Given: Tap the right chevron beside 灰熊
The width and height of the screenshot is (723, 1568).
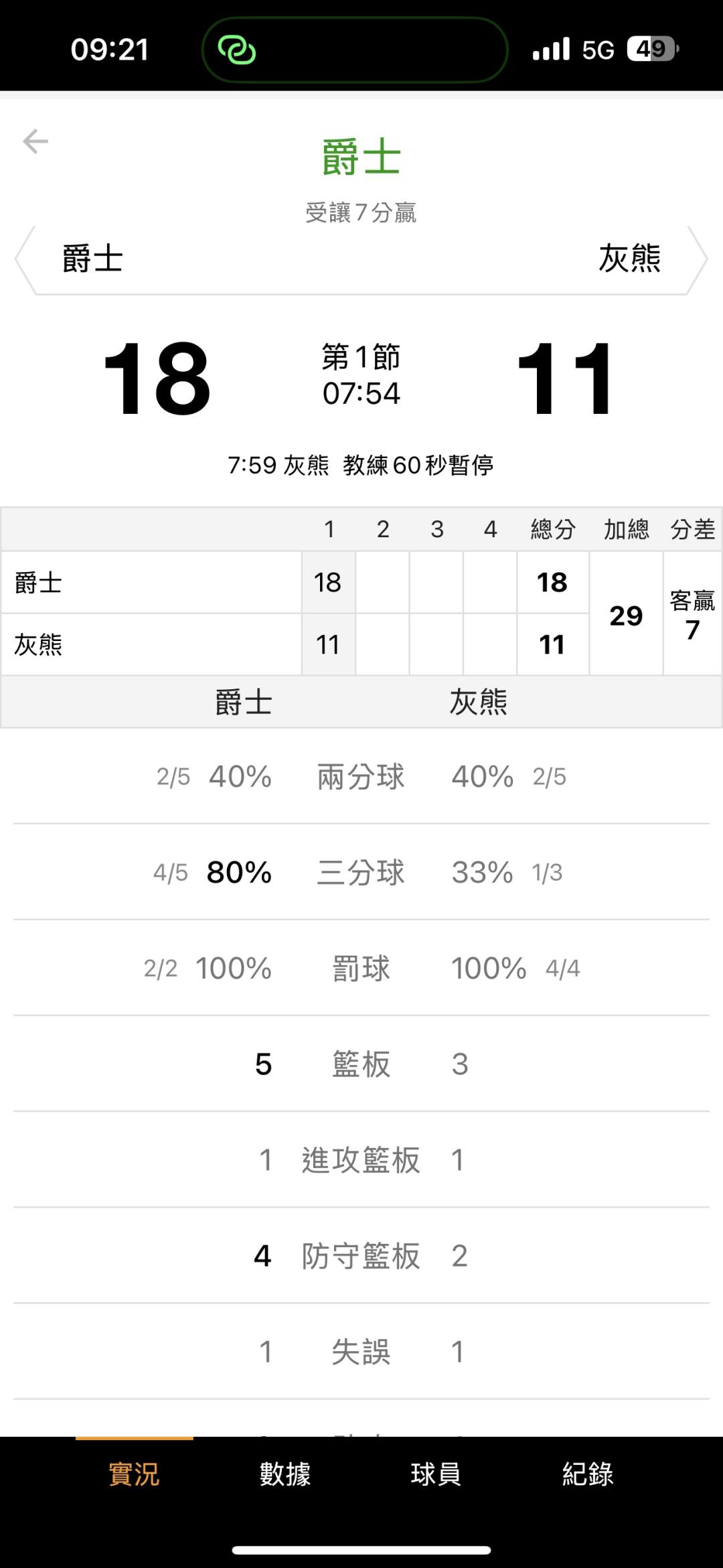Looking at the screenshot, I should point(698,259).
